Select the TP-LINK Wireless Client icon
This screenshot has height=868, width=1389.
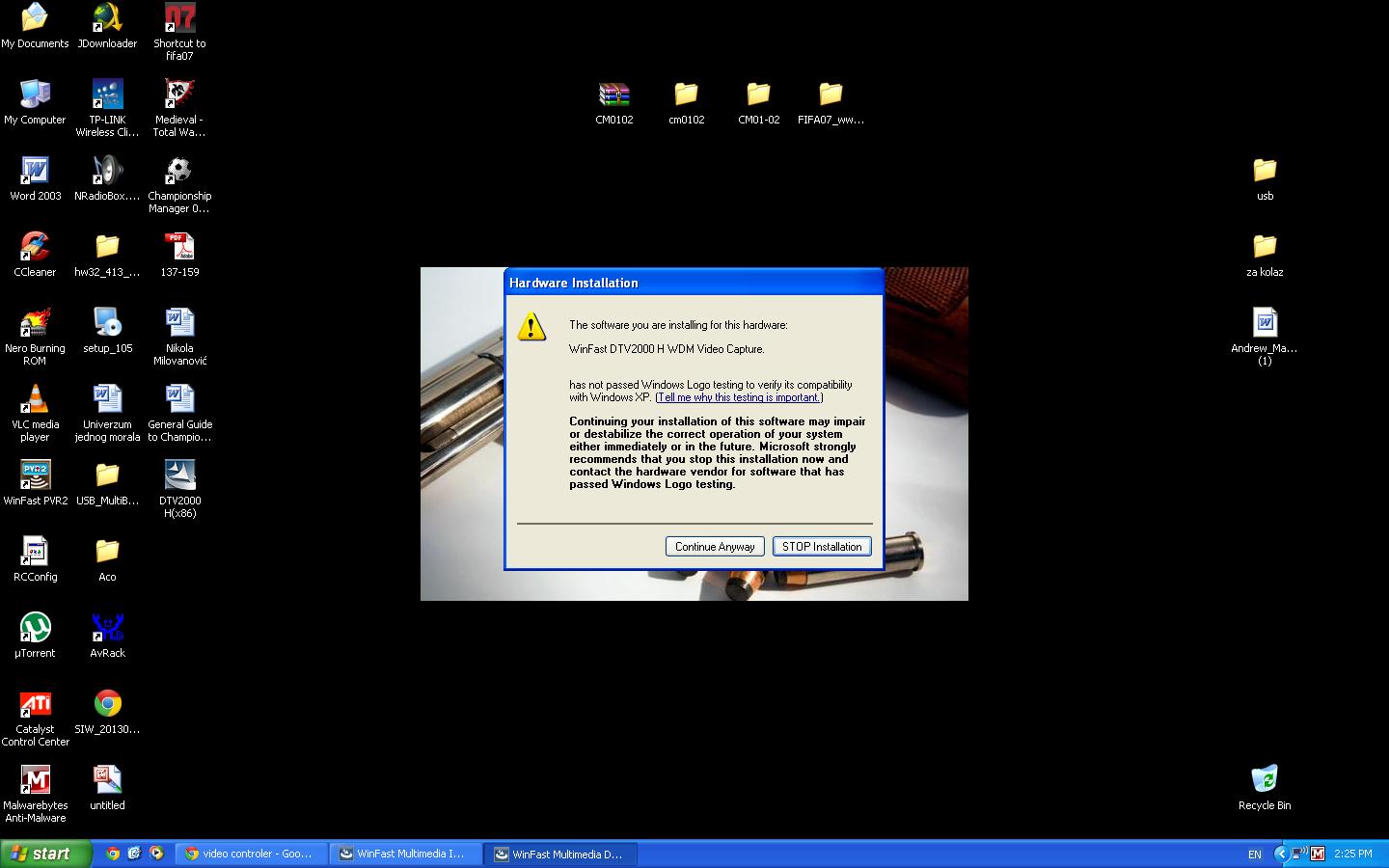(x=107, y=108)
